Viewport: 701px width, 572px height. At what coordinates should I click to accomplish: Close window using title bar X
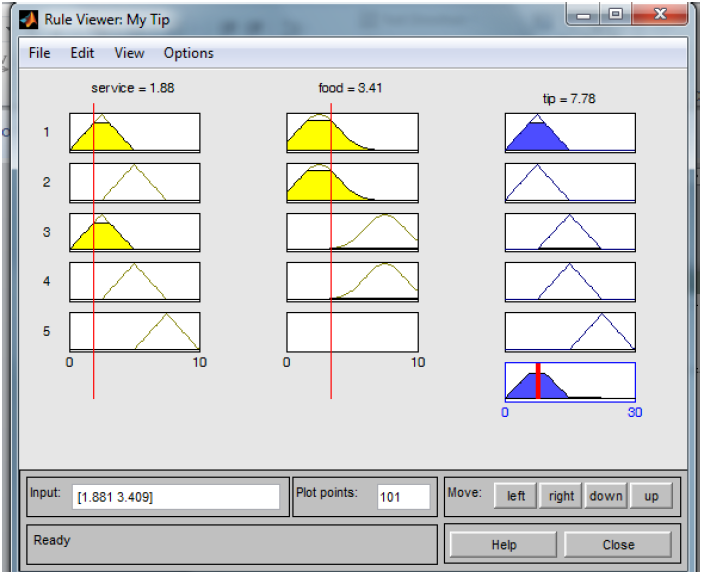[x=659, y=14]
